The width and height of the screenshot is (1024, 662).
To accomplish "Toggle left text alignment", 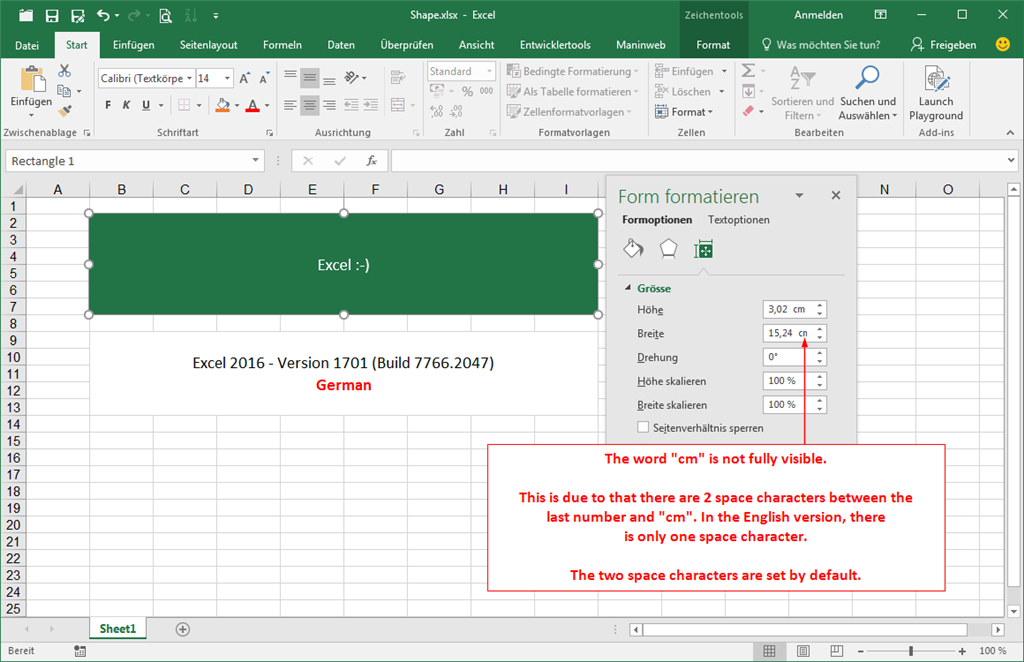I will (x=291, y=104).
